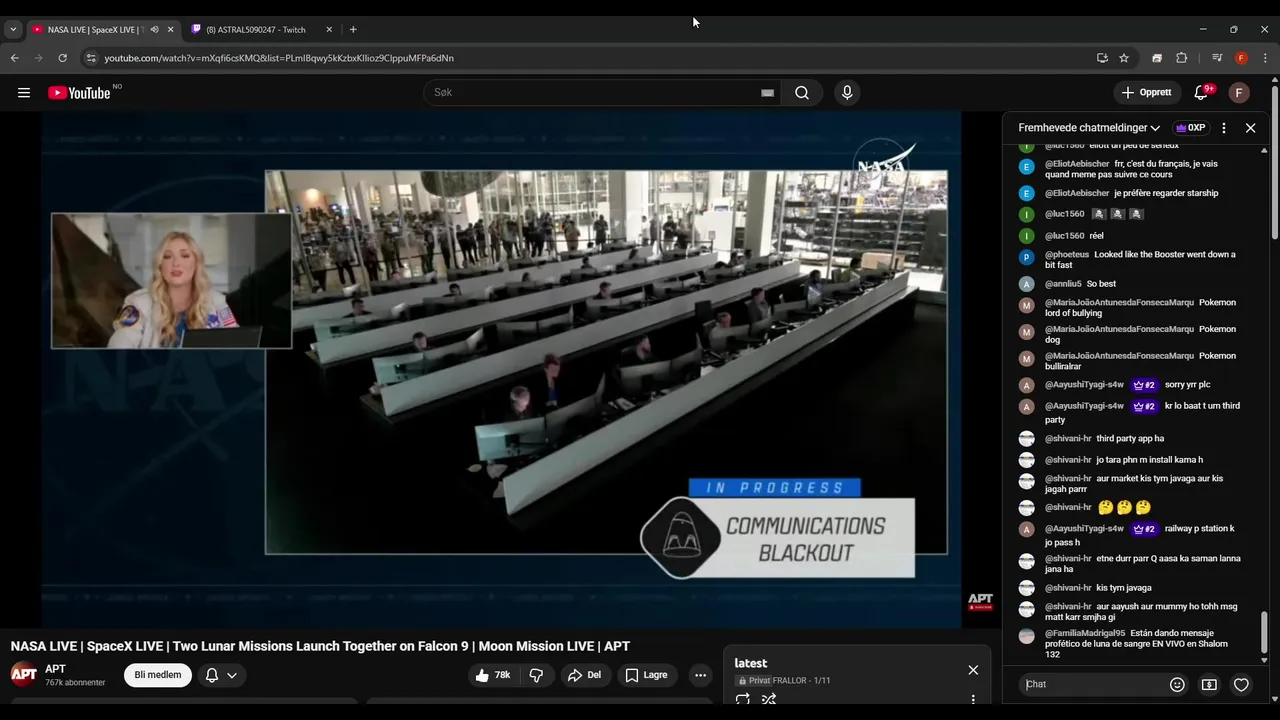Click the Bli medlem button
This screenshot has width=1280, height=720.
tap(158, 675)
